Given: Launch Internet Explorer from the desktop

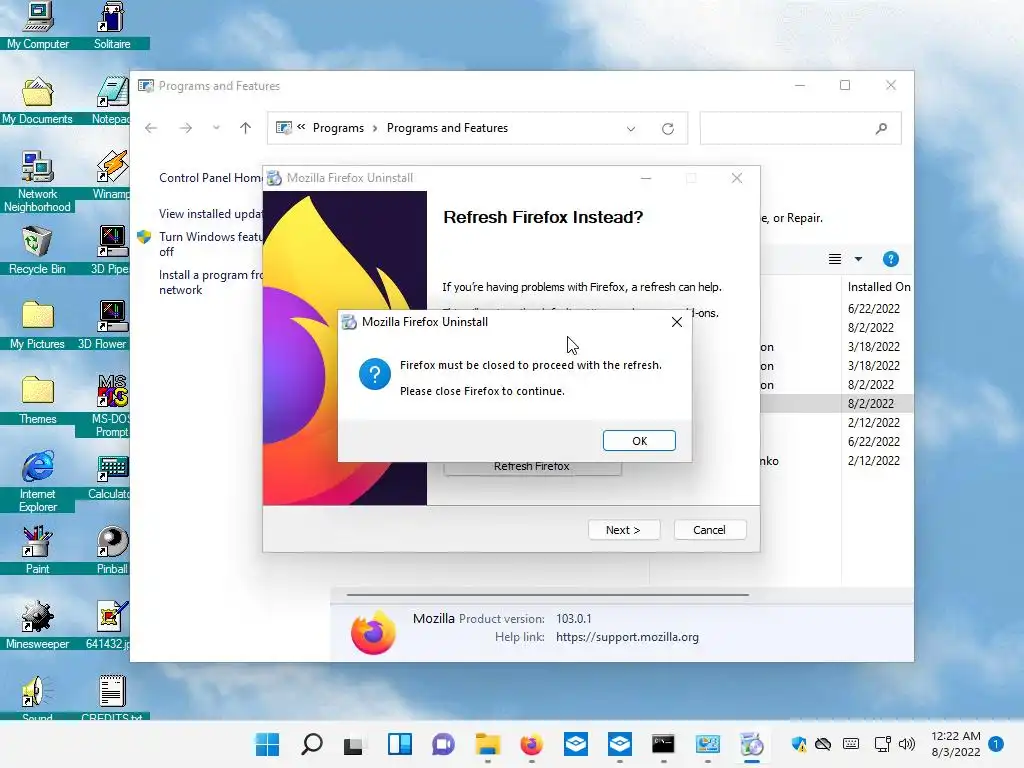Looking at the screenshot, I should click(x=37, y=481).
